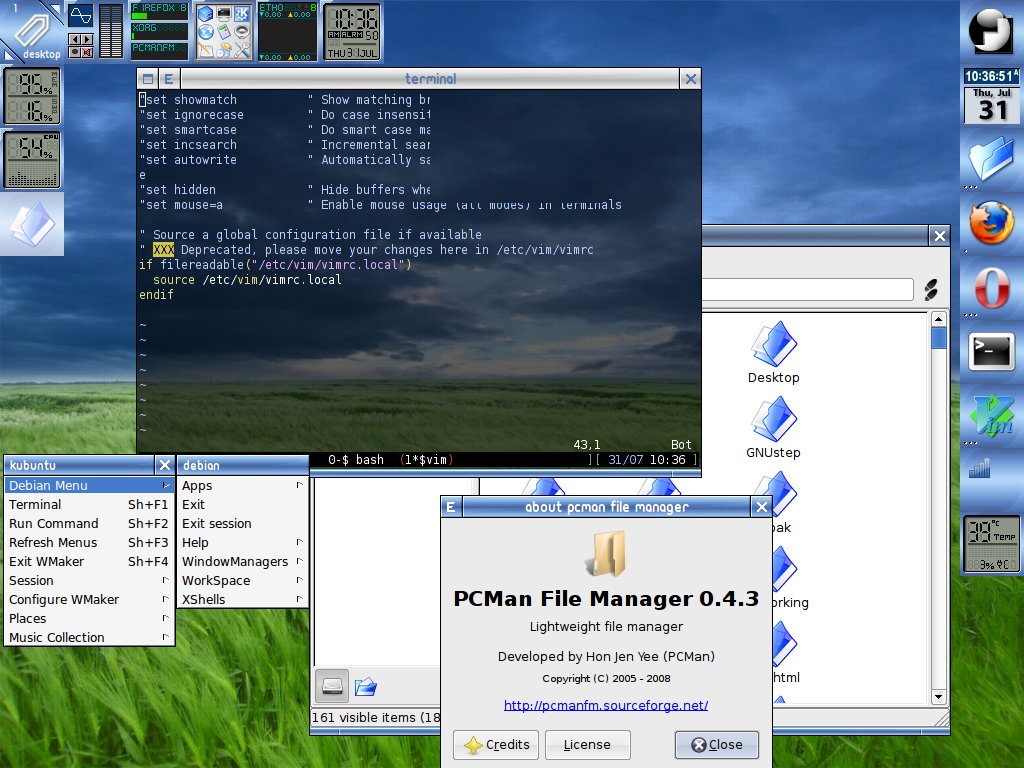Click the mixer waveform channel display
Image resolution: width=1024 pixels, height=768 pixels.
tap(80, 16)
